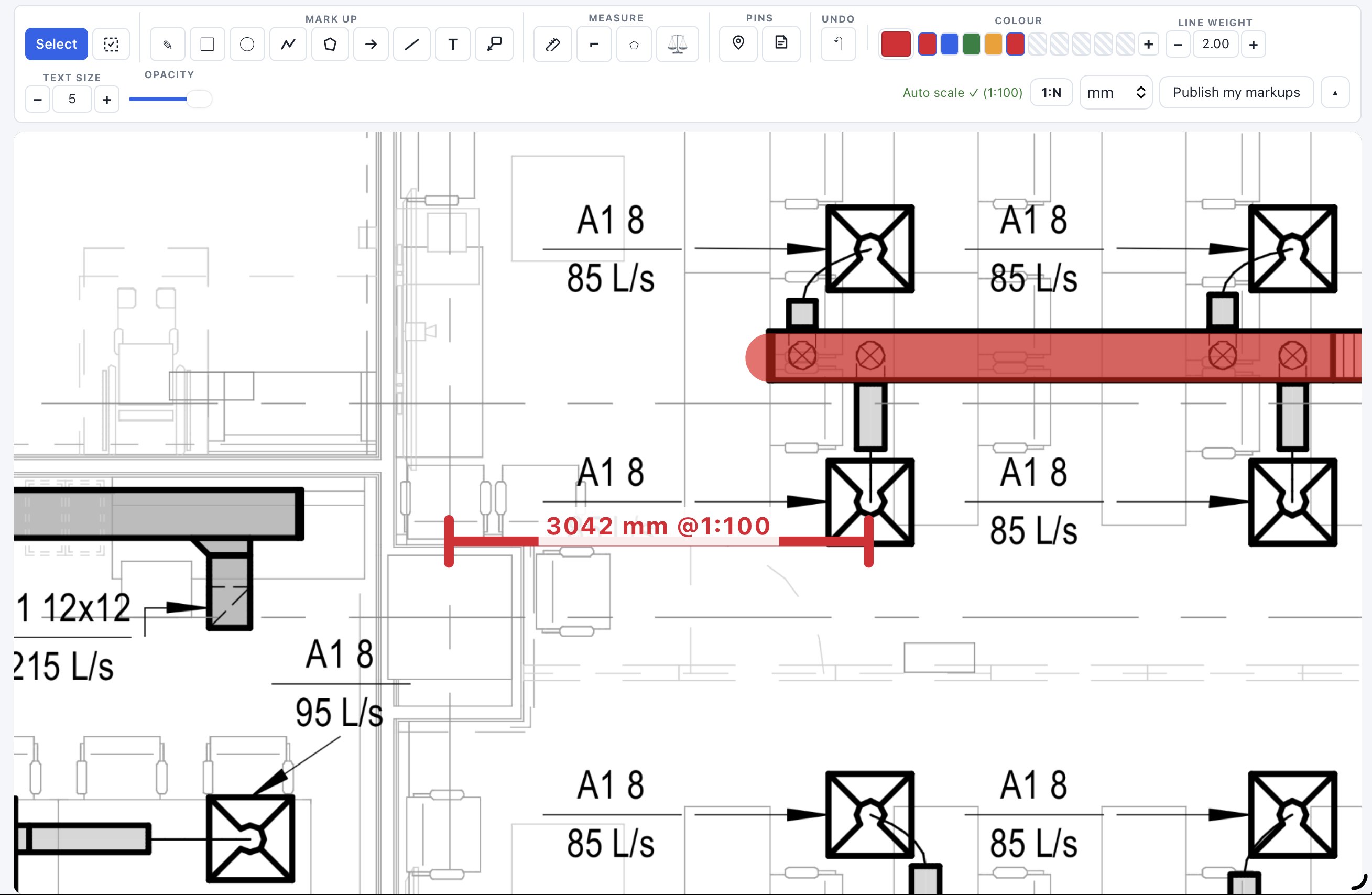The image size is (1372, 895).
Task: Pick the green colour swatch
Action: [972, 45]
